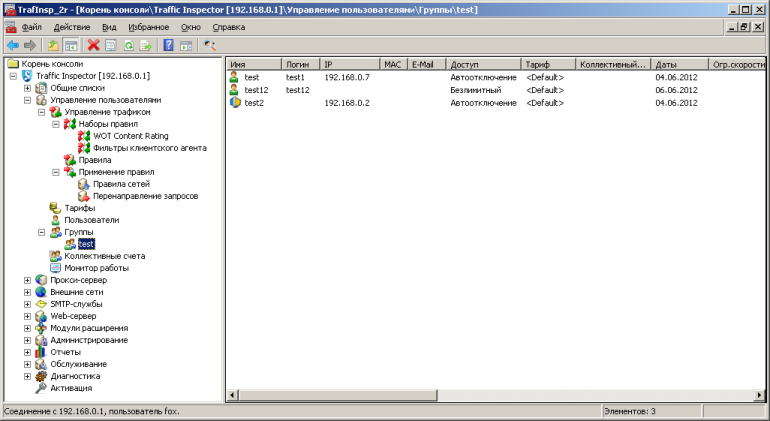
Task: Expand the Общие списки node
Action: 28,88
